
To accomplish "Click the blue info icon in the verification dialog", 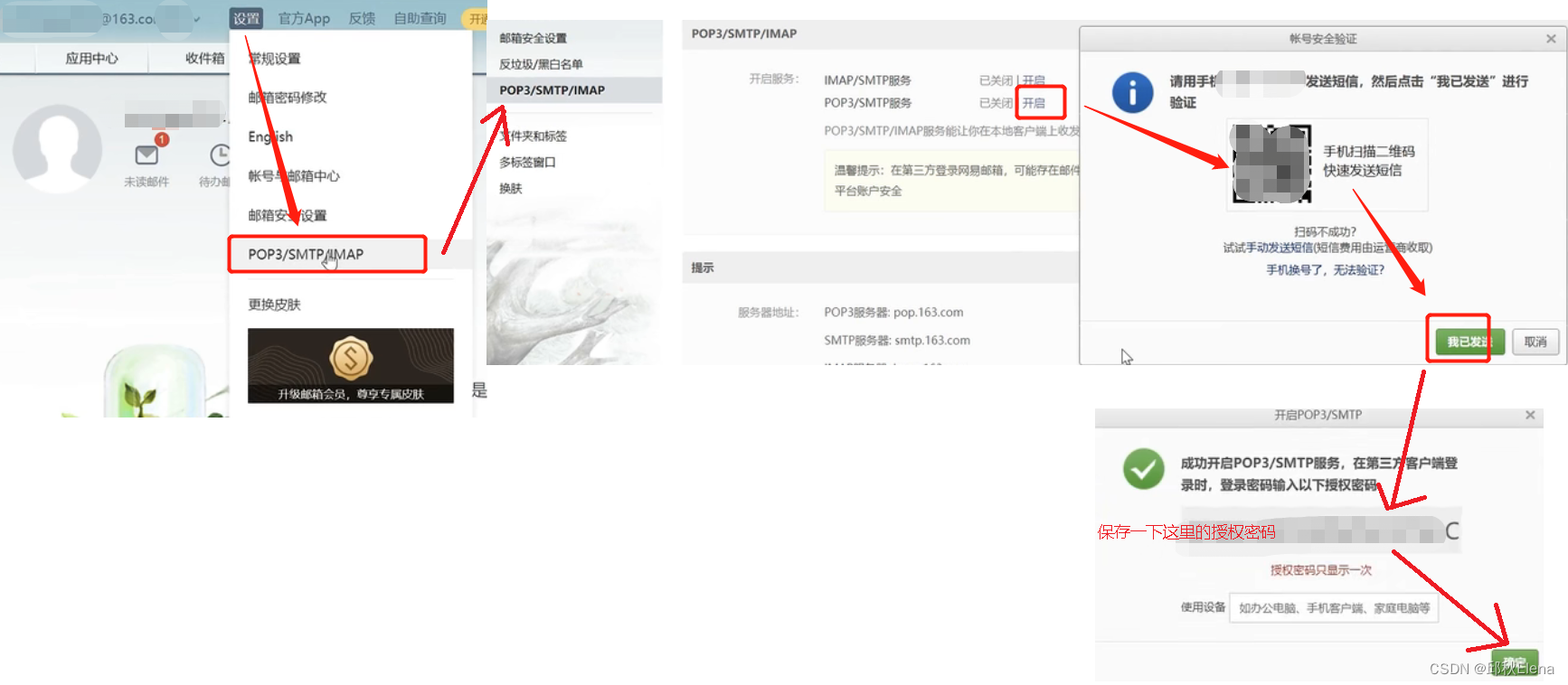I will pos(1132,92).
